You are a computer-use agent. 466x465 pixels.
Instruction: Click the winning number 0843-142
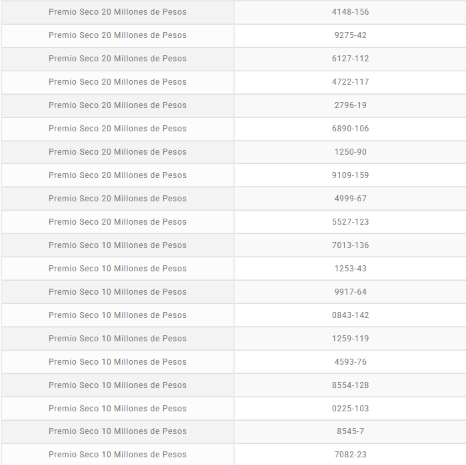[x=350, y=315]
